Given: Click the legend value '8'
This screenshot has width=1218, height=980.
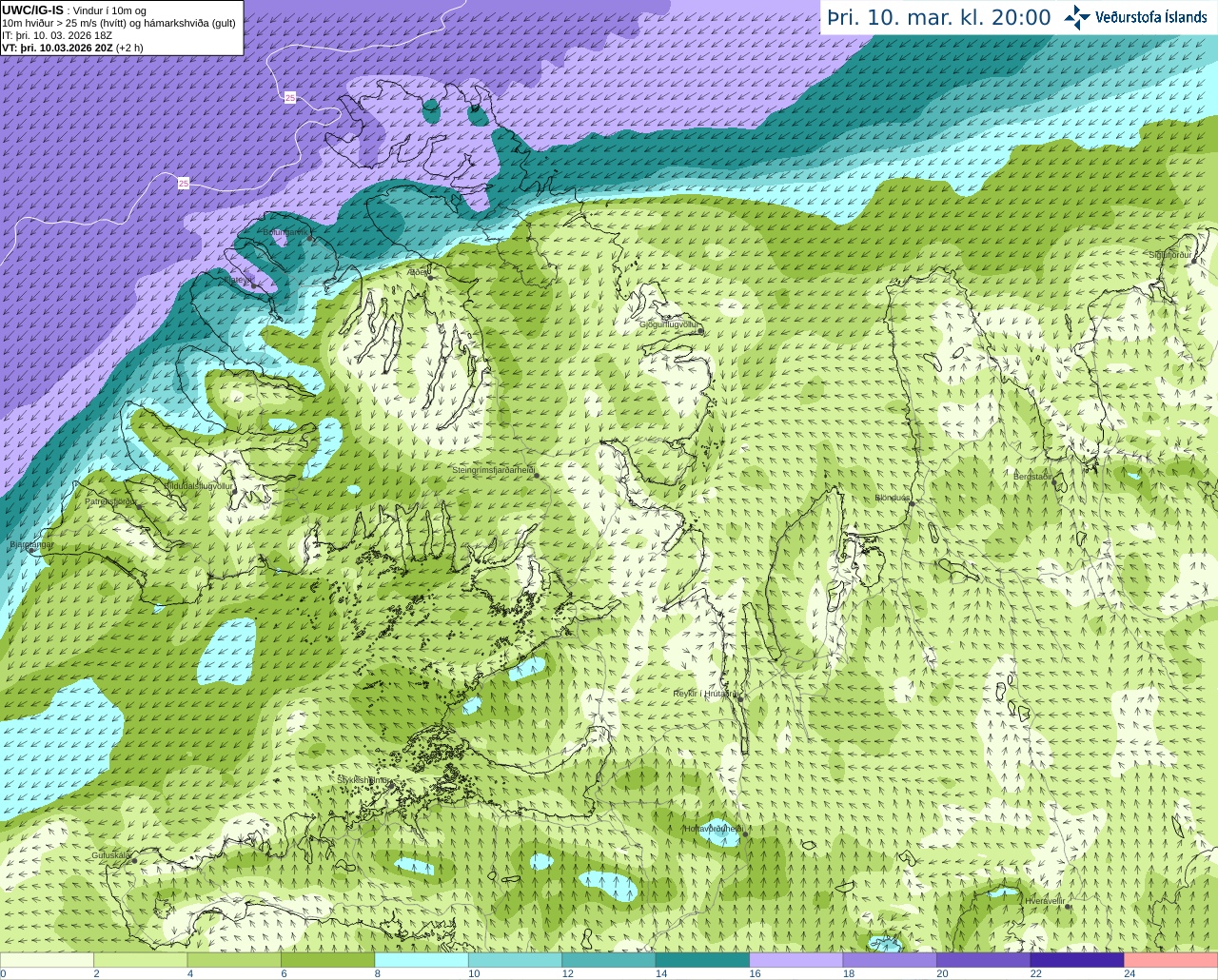Looking at the screenshot, I should (x=377, y=973).
